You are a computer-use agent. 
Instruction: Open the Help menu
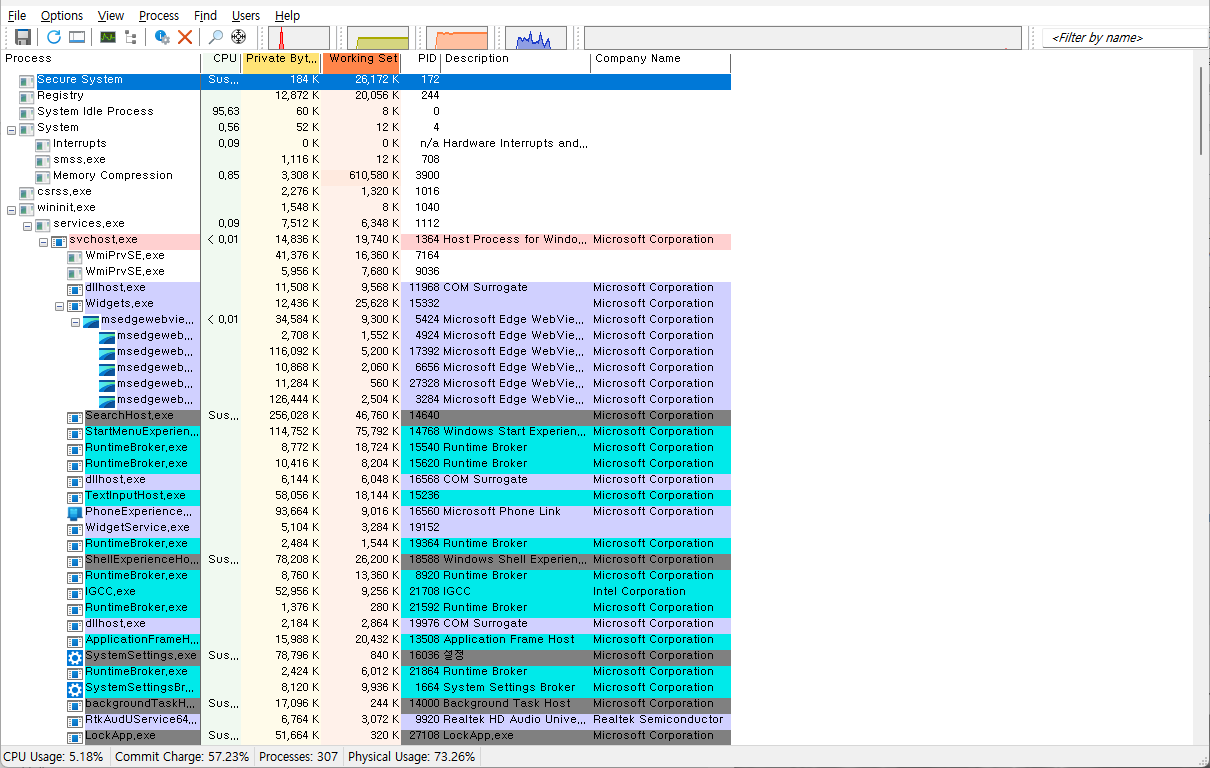tap(287, 15)
